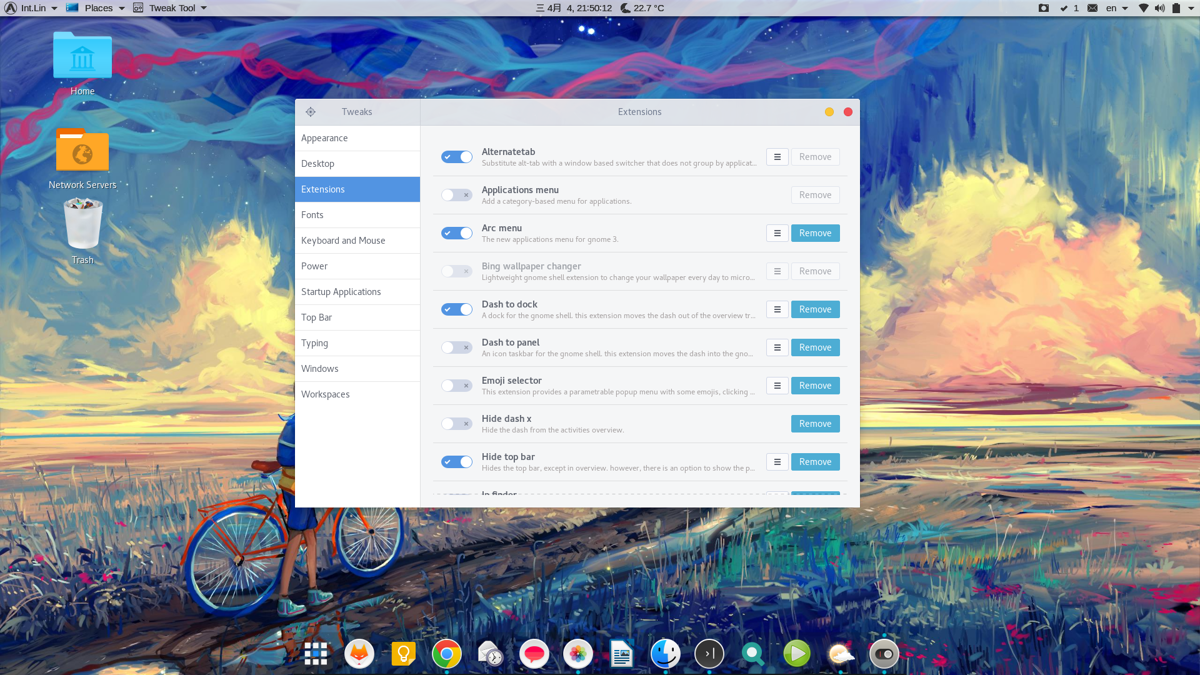Viewport: 1200px width, 675px height.
Task: Remove the Hide dash x extension
Action: tap(815, 423)
